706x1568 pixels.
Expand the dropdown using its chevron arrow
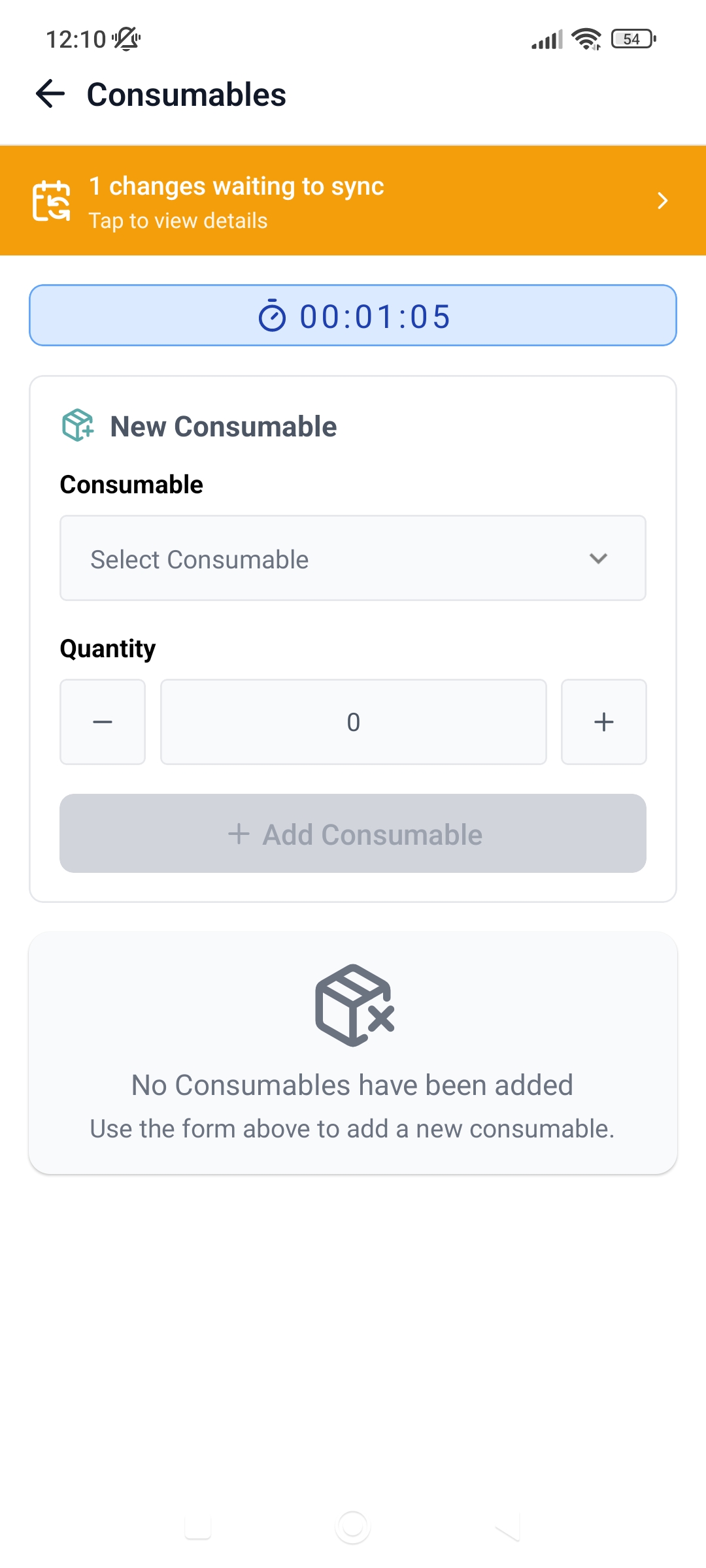(598, 559)
